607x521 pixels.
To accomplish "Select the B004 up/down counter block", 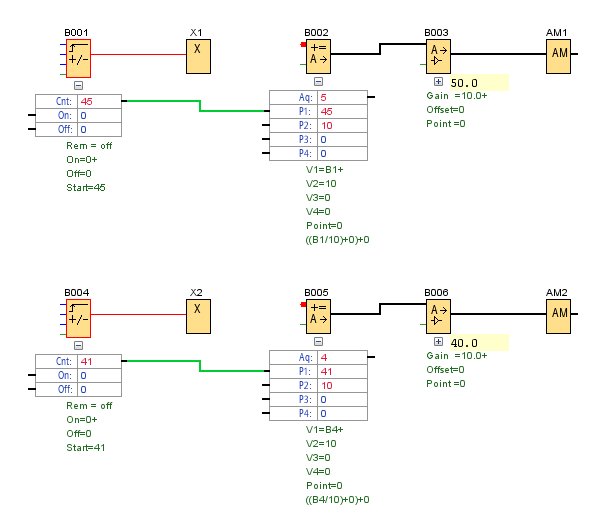I will tap(78, 318).
